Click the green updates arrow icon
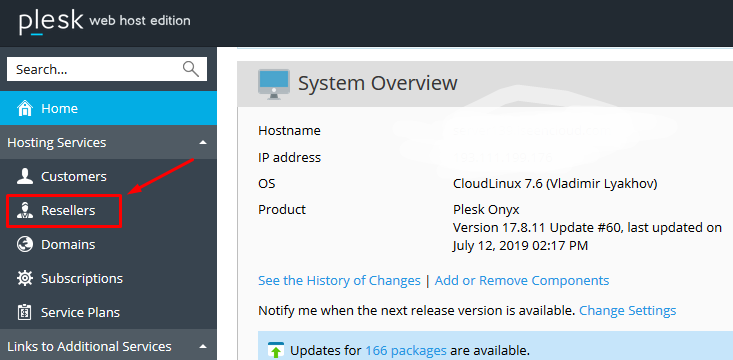Viewport: 733px width, 360px height. click(276, 350)
